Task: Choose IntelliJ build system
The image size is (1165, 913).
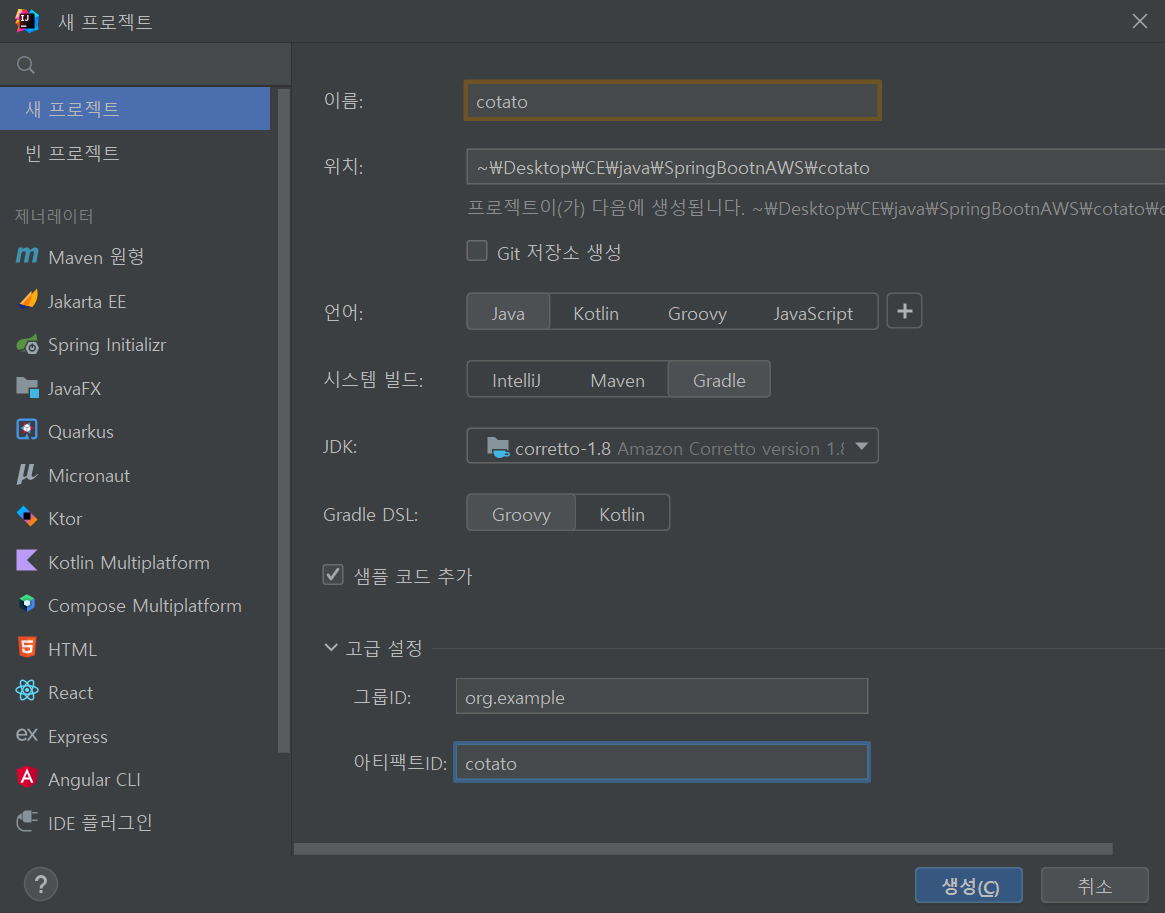Action: (516, 380)
